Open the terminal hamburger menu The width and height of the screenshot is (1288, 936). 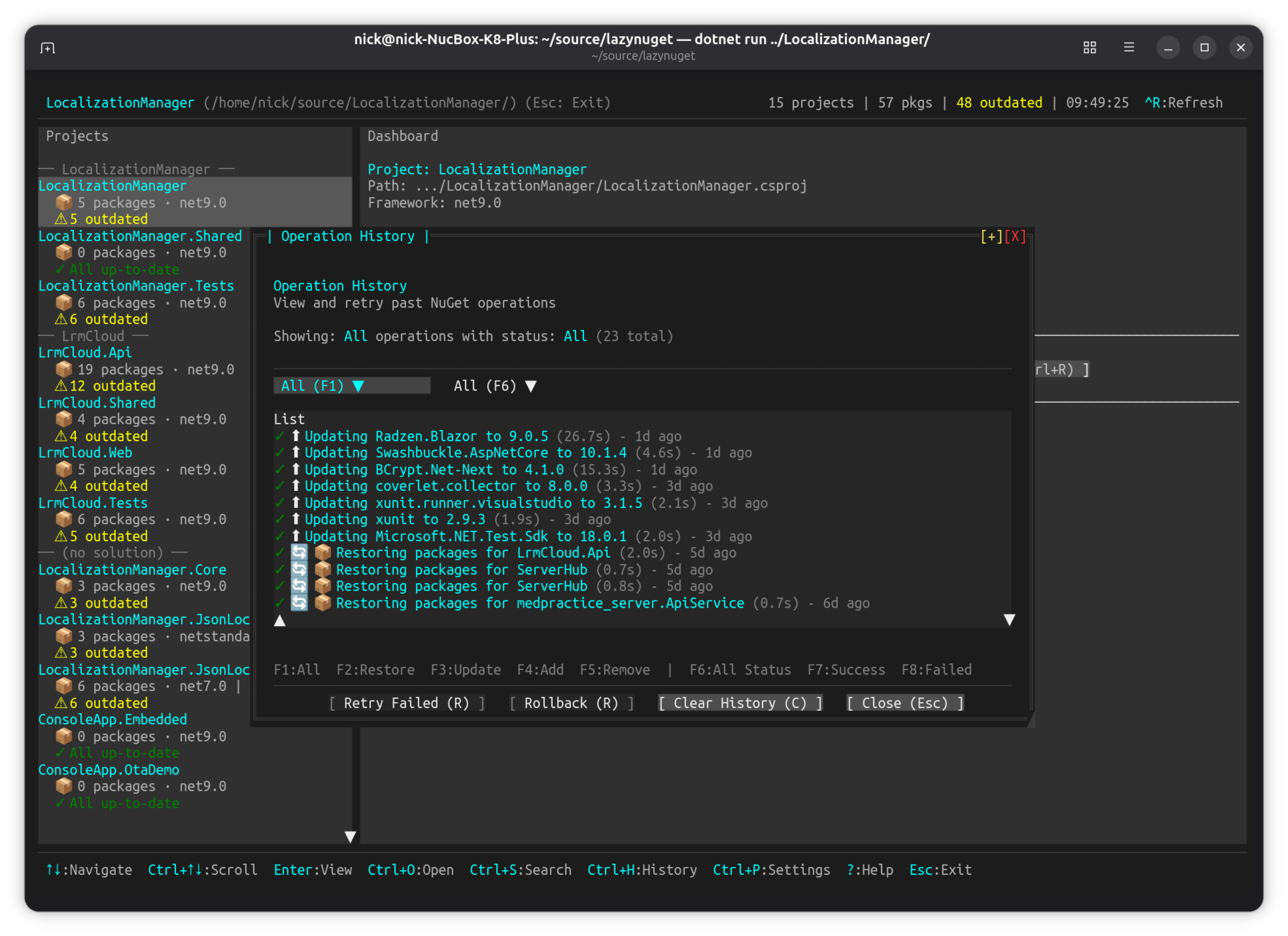(1129, 48)
